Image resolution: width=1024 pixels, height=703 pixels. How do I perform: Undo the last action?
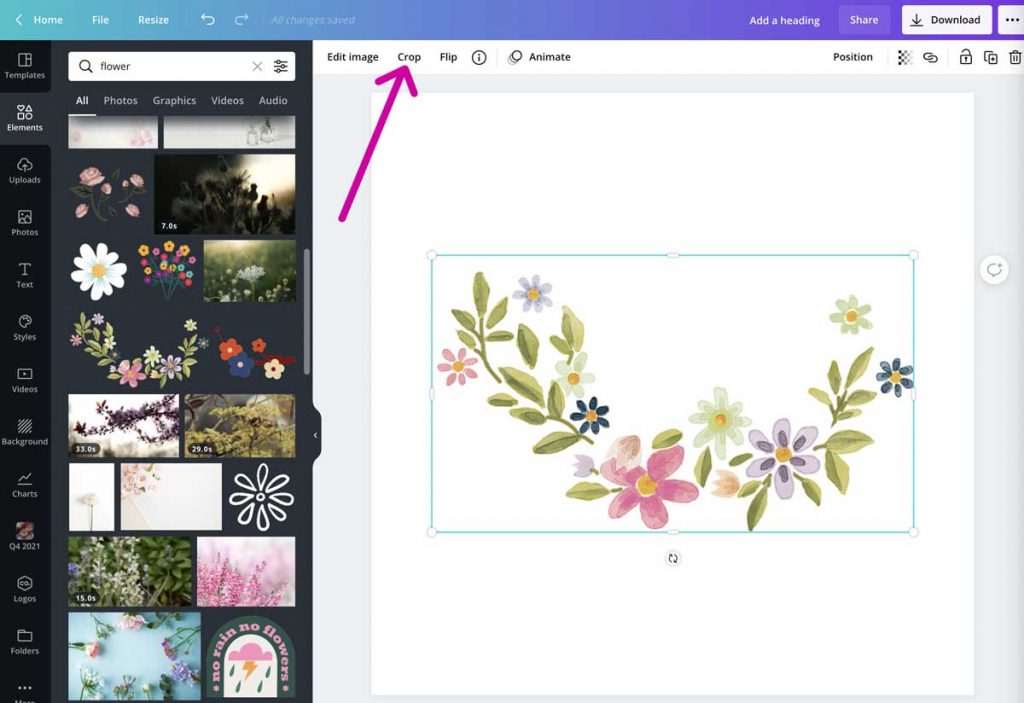(210, 19)
